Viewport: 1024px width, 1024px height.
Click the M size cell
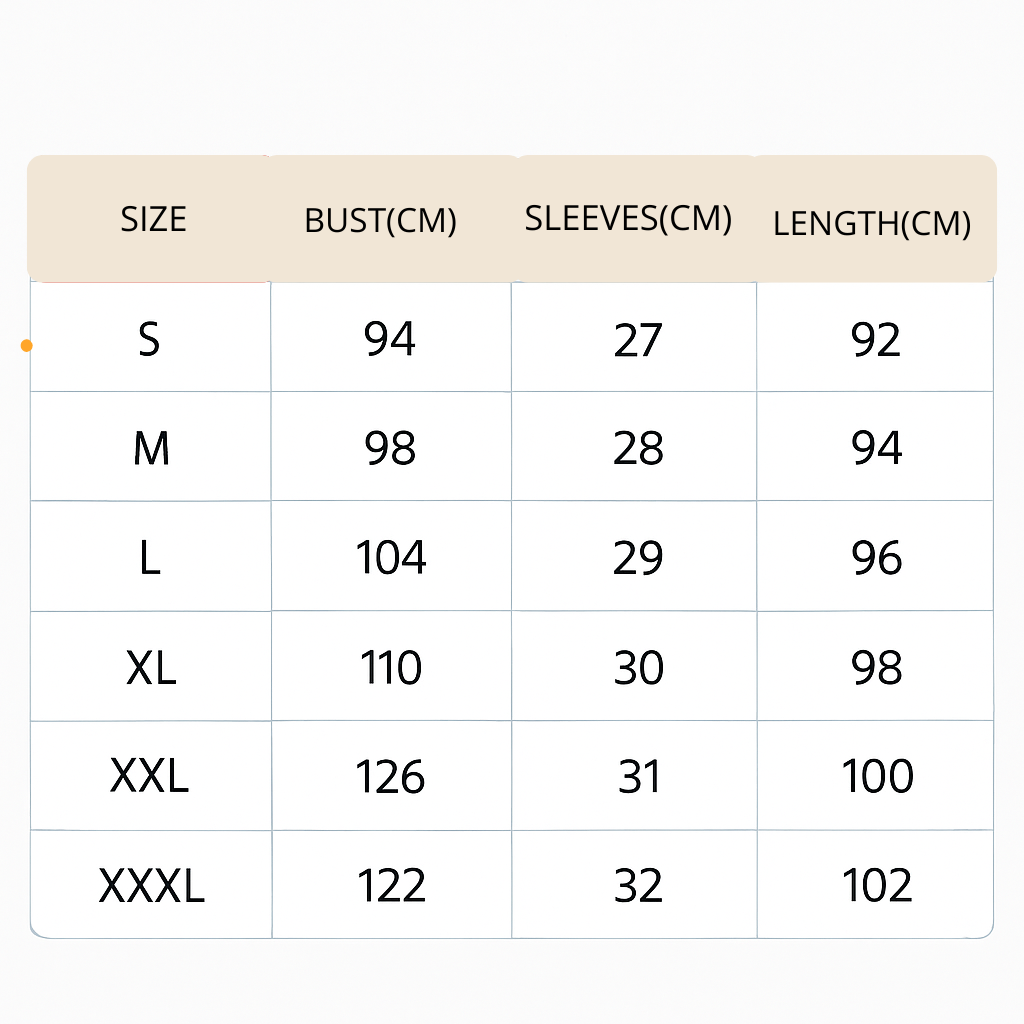coord(151,449)
